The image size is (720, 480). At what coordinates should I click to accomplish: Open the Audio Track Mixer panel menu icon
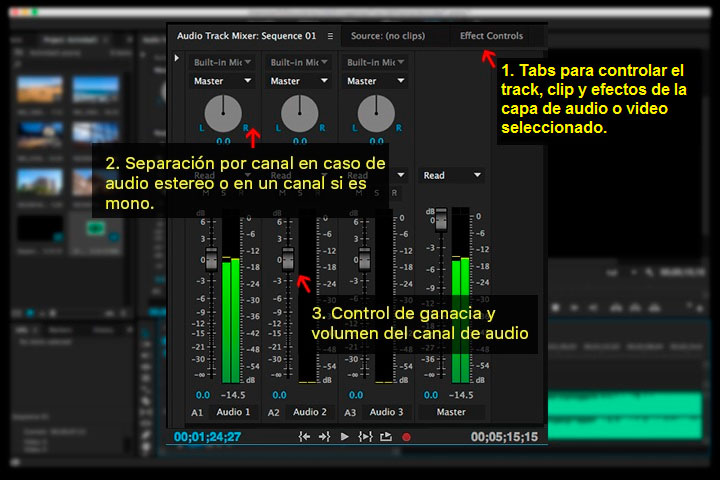(330, 36)
